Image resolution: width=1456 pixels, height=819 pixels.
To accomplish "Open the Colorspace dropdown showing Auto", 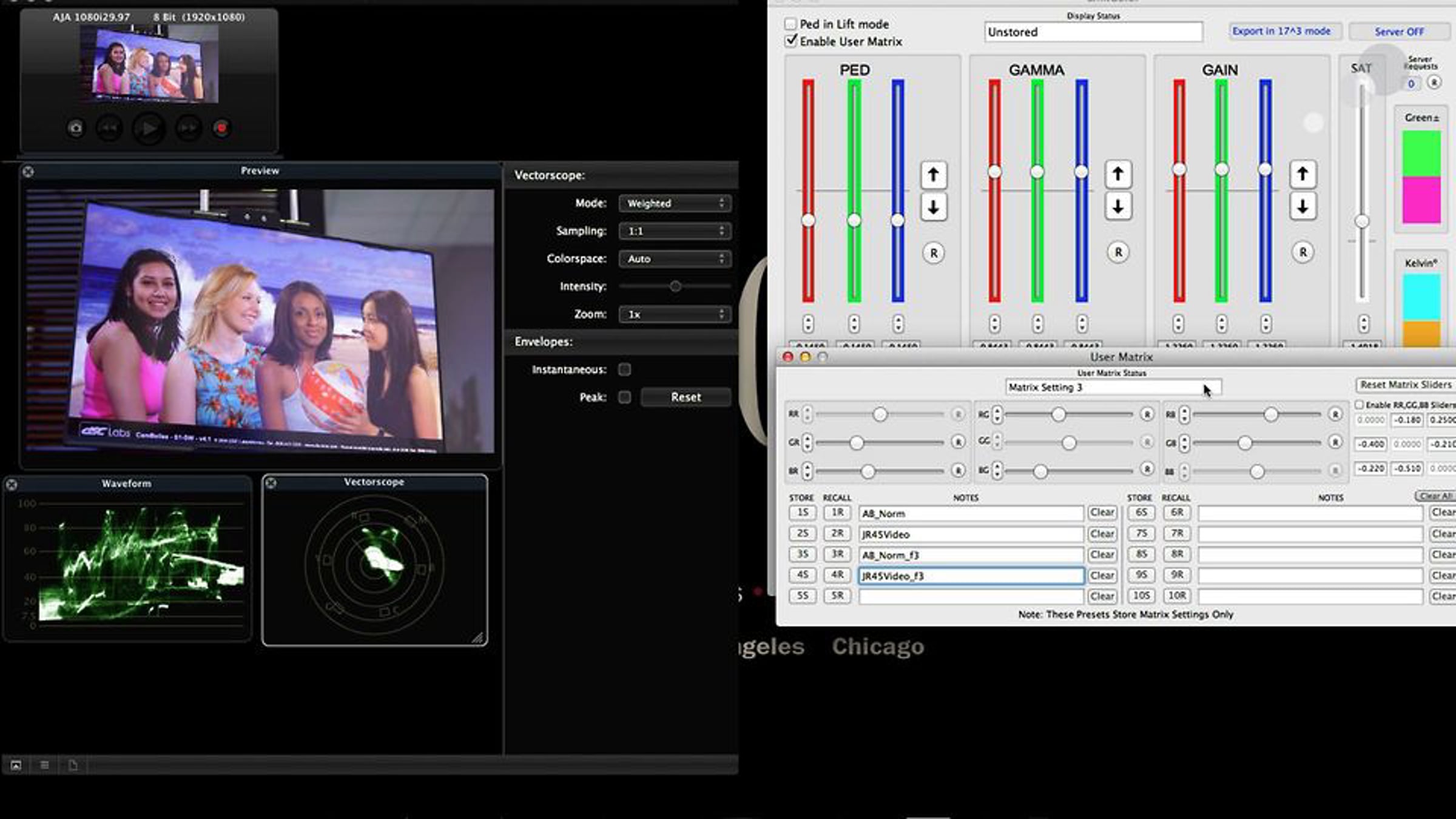I will (675, 259).
